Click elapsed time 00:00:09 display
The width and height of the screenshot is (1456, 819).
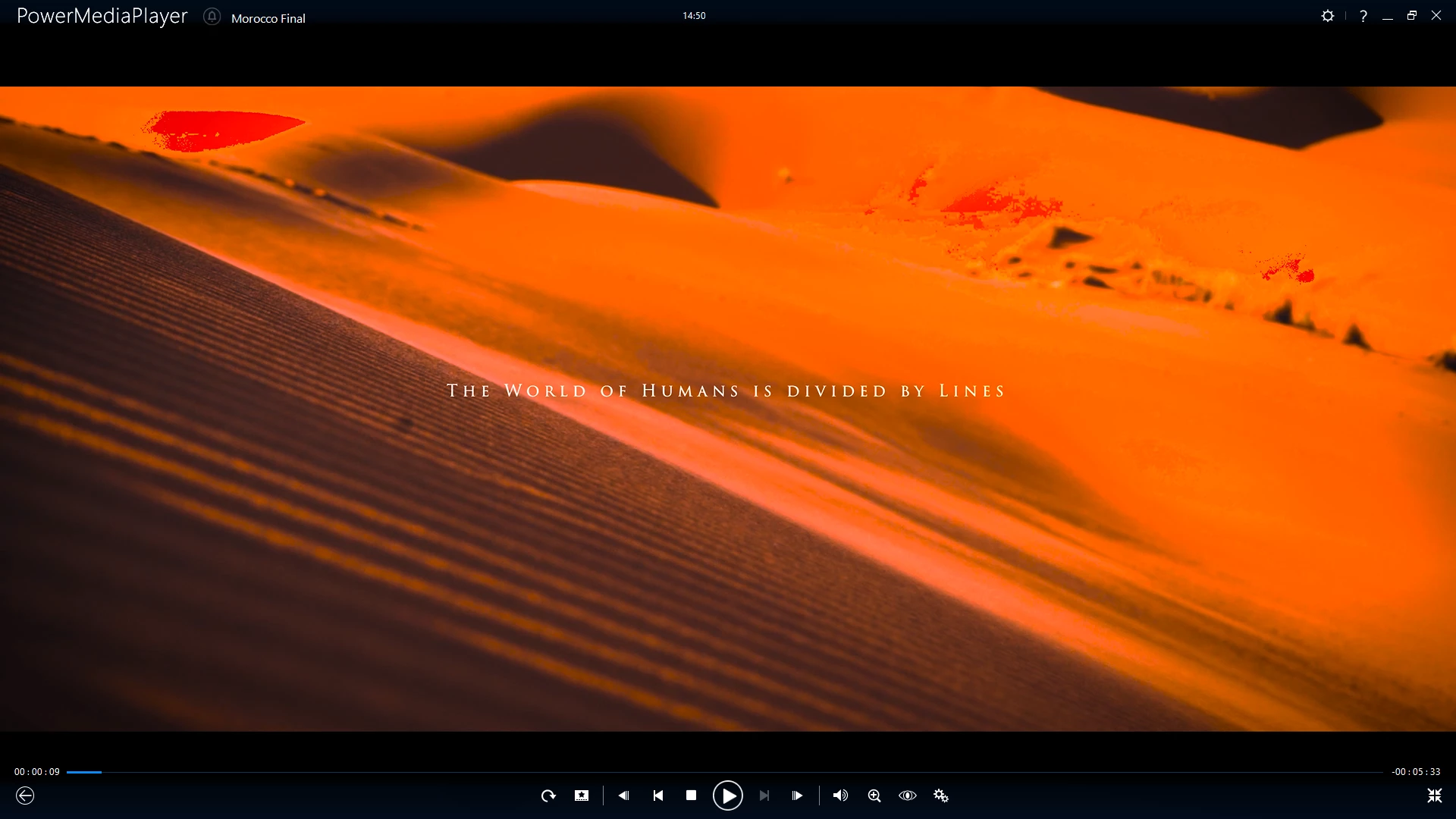[x=36, y=772]
